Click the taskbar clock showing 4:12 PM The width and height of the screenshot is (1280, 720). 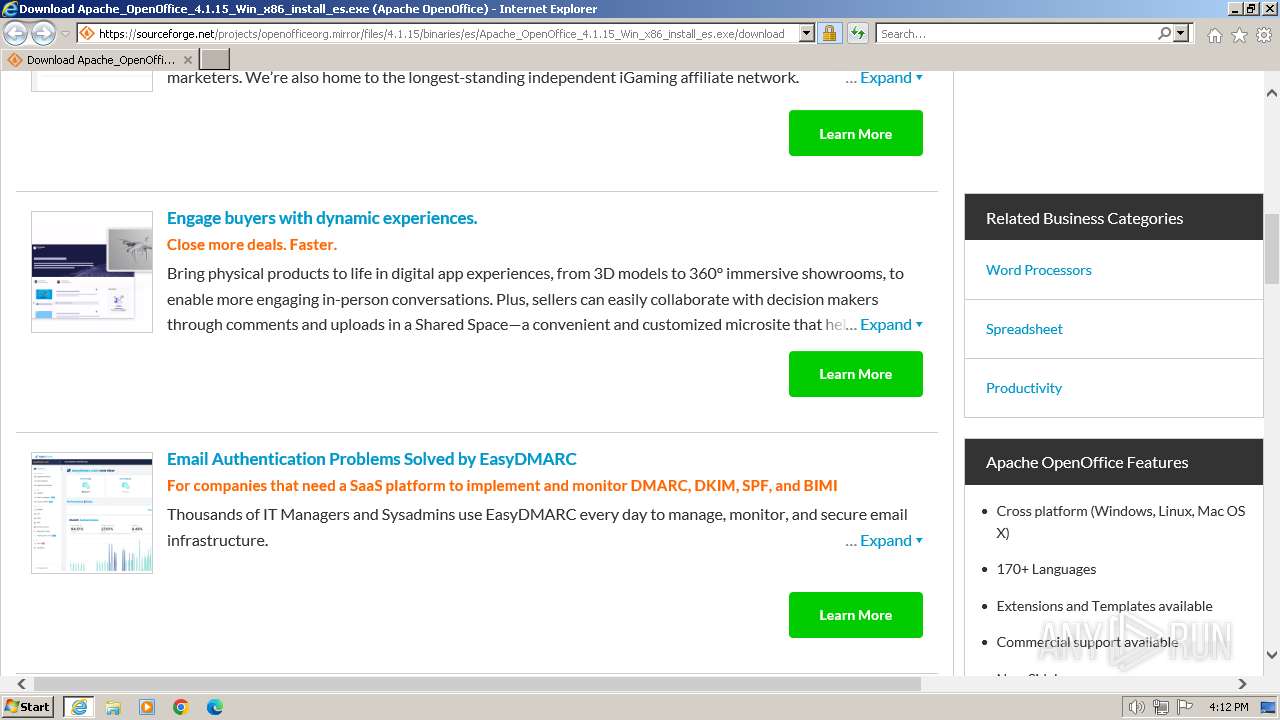click(1228, 707)
